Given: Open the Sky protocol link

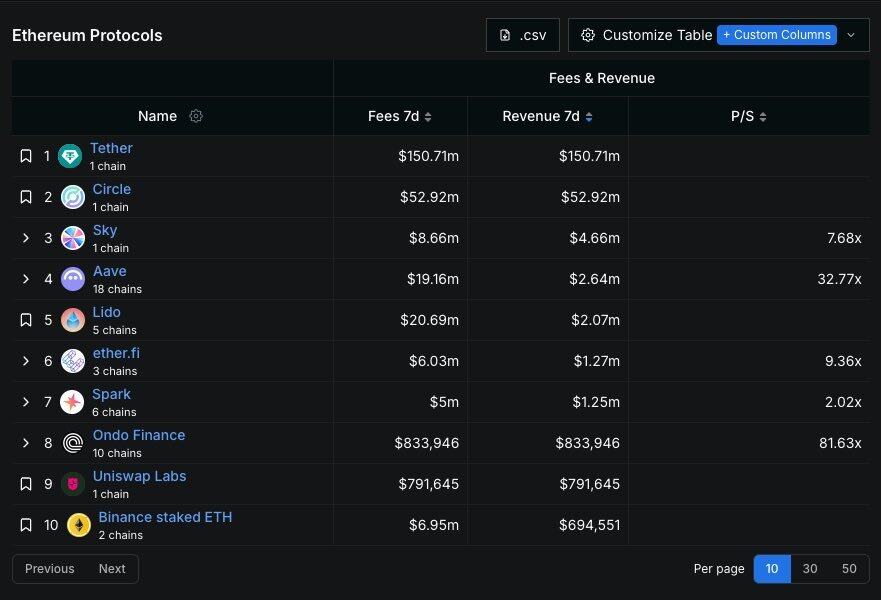Looking at the screenshot, I should 105,230.
